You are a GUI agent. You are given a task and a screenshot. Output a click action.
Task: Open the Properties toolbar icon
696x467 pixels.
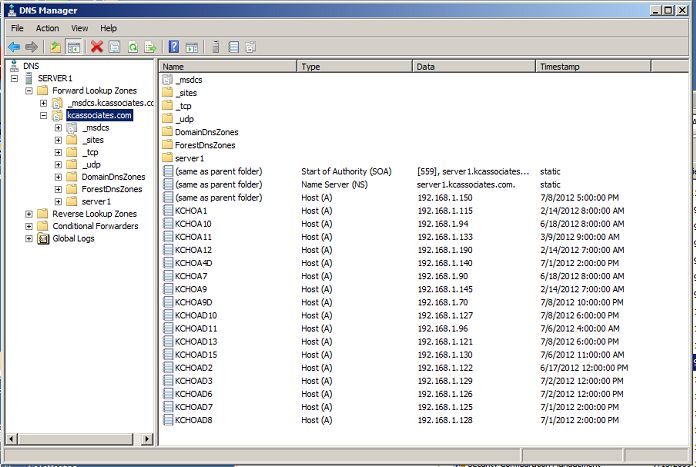[115, 47]
